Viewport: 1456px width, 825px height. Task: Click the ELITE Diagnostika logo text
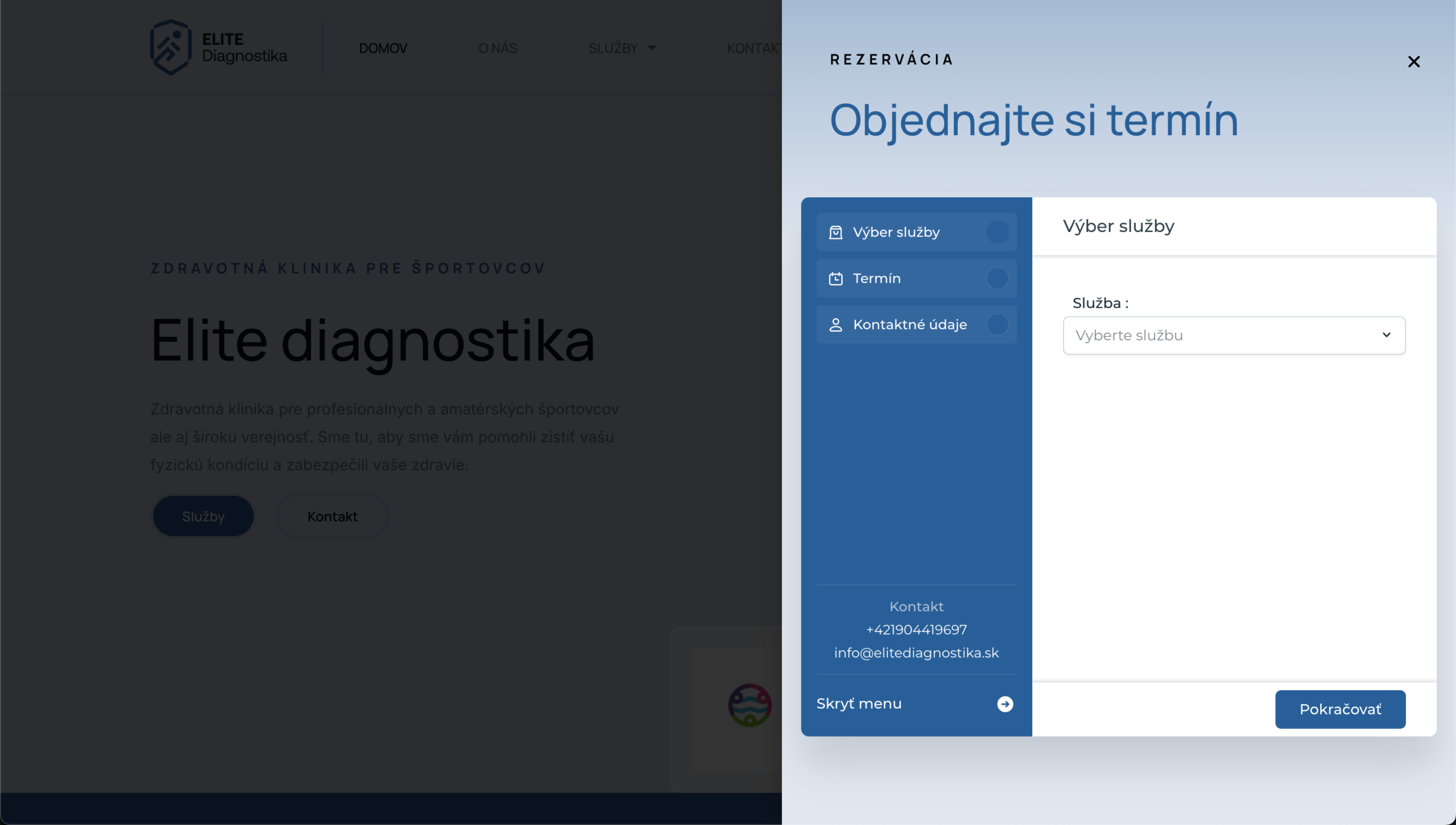pos(245,47)
